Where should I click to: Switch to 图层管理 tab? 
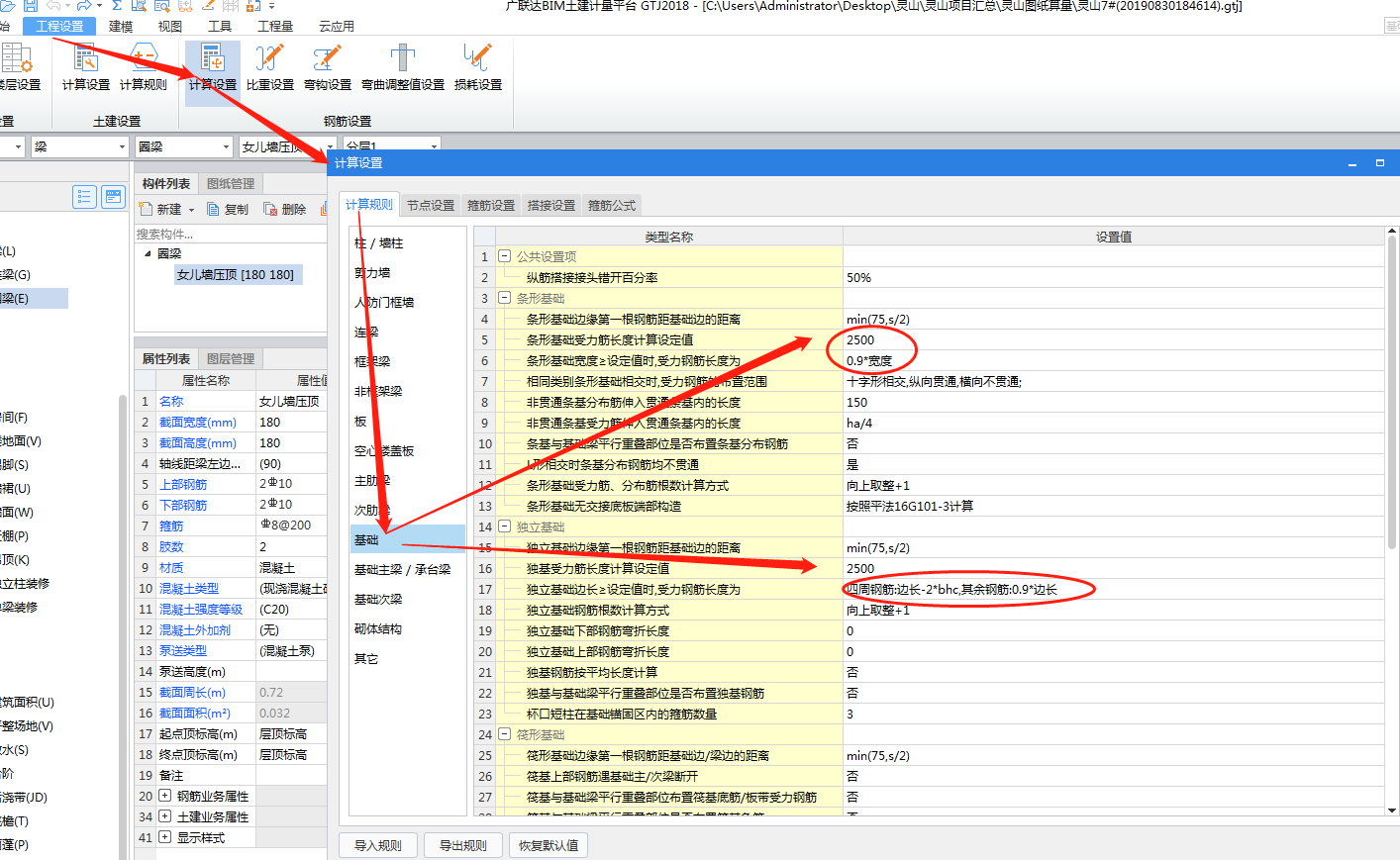(x=231, y=358)
